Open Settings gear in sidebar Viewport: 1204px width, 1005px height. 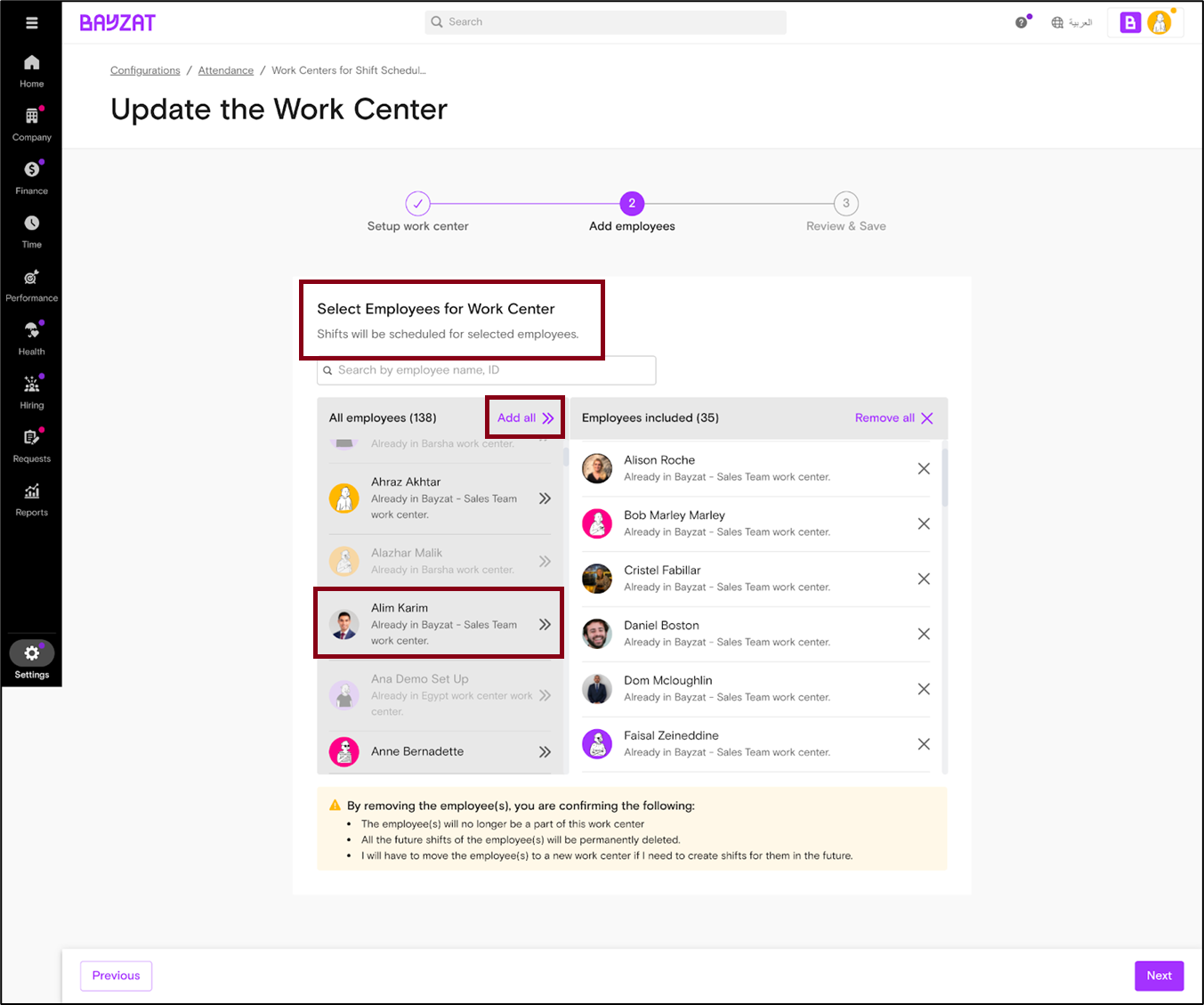(x=32, y=653)
